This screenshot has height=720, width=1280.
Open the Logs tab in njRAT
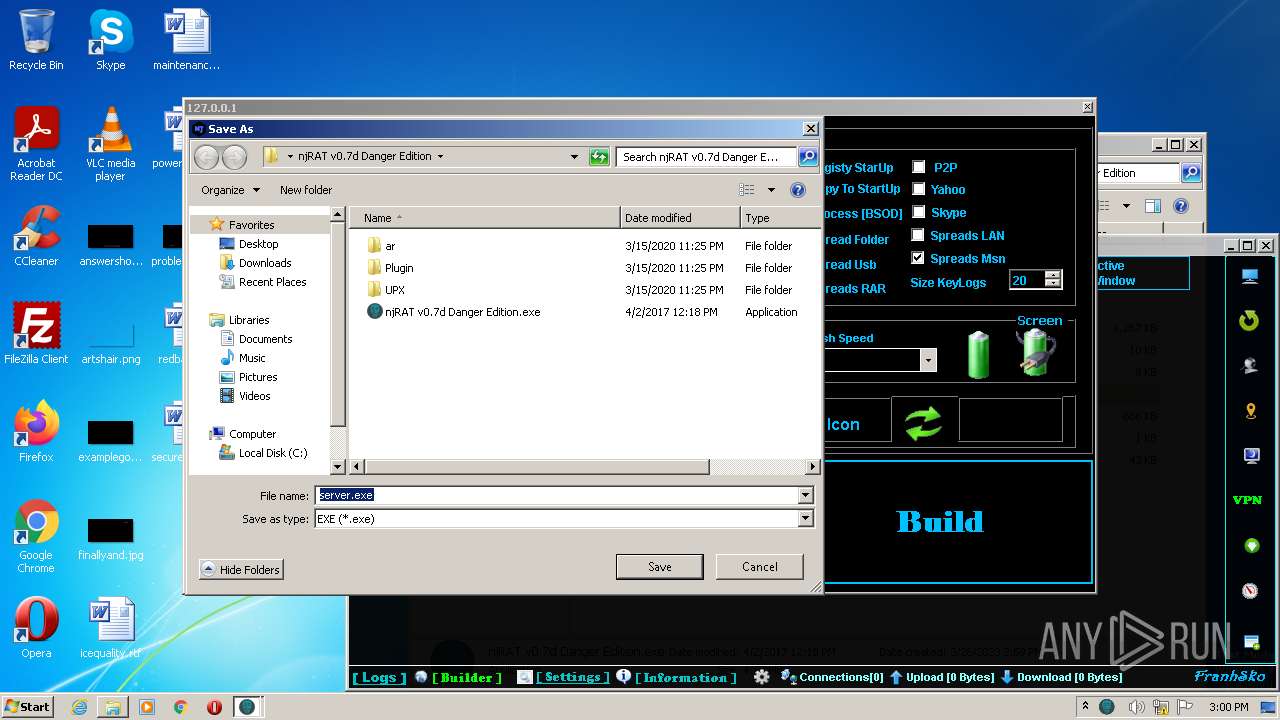[x=379, y=677]
